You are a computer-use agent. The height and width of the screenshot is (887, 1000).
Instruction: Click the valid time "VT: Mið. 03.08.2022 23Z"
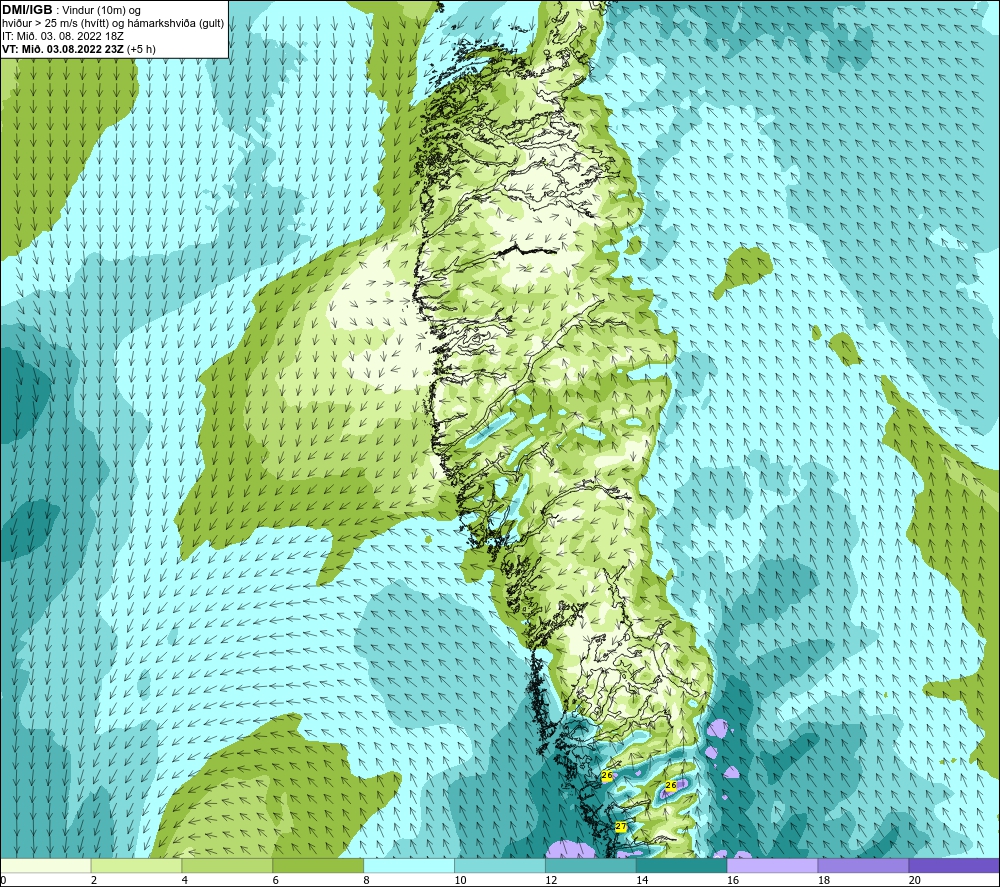[x=62, y=49]
